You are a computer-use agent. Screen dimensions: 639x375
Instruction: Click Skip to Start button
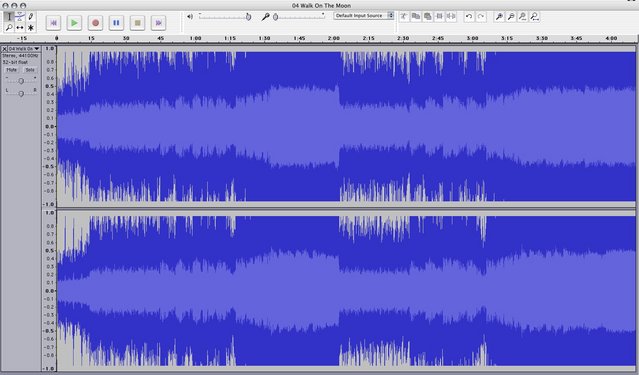click(53, 23)
